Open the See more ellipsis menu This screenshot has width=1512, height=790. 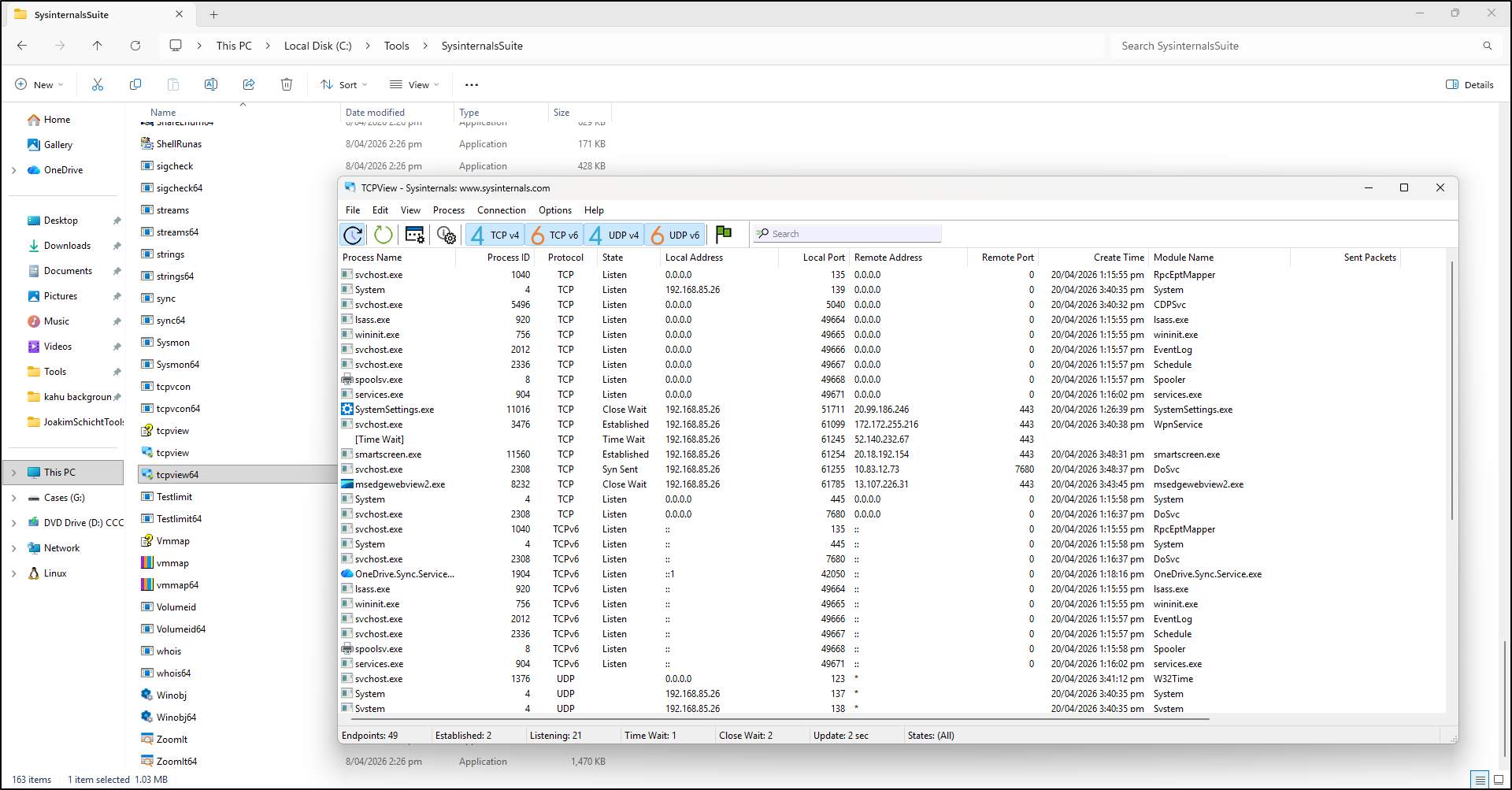(x=472, y=84)
